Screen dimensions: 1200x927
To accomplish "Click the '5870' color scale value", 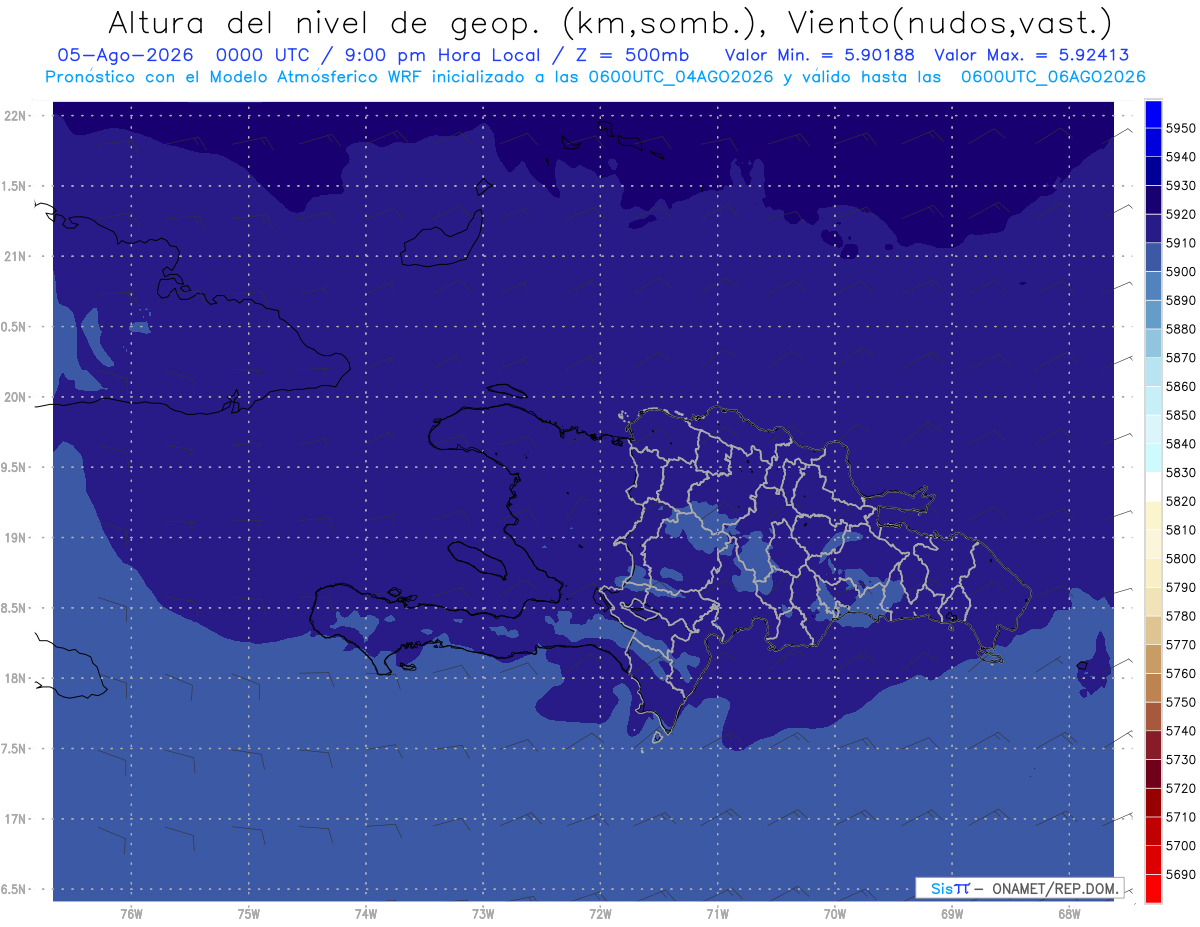I will [x=1180, y=358].
